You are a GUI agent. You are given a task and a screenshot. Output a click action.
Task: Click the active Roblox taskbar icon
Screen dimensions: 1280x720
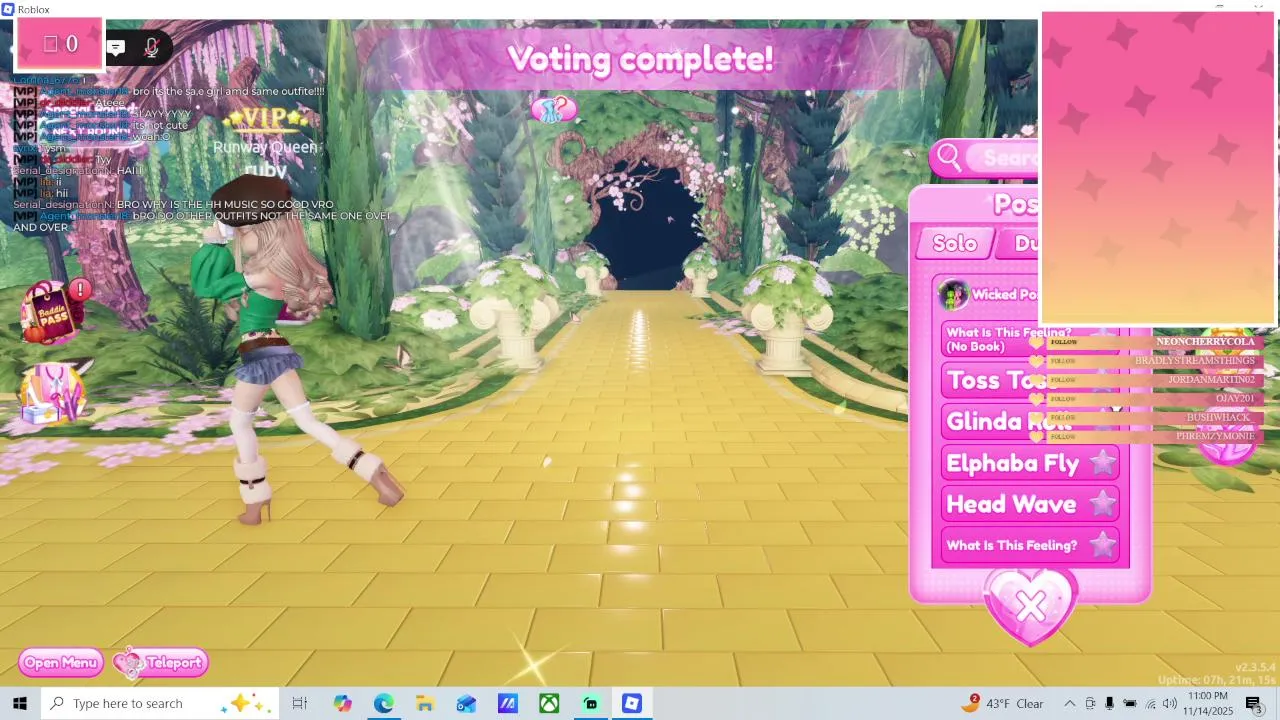pos(632,703)
